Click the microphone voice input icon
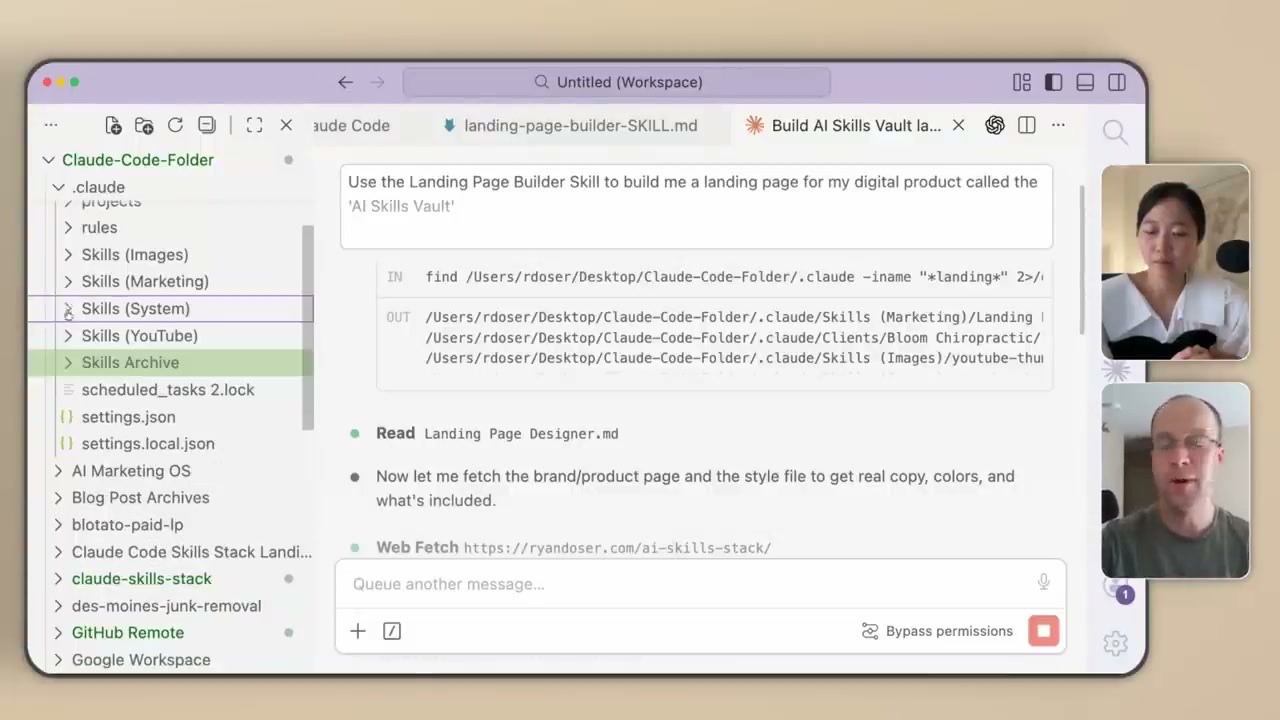The height and width of the screenshot is (720, 1280). click(x=1043, y=583)
